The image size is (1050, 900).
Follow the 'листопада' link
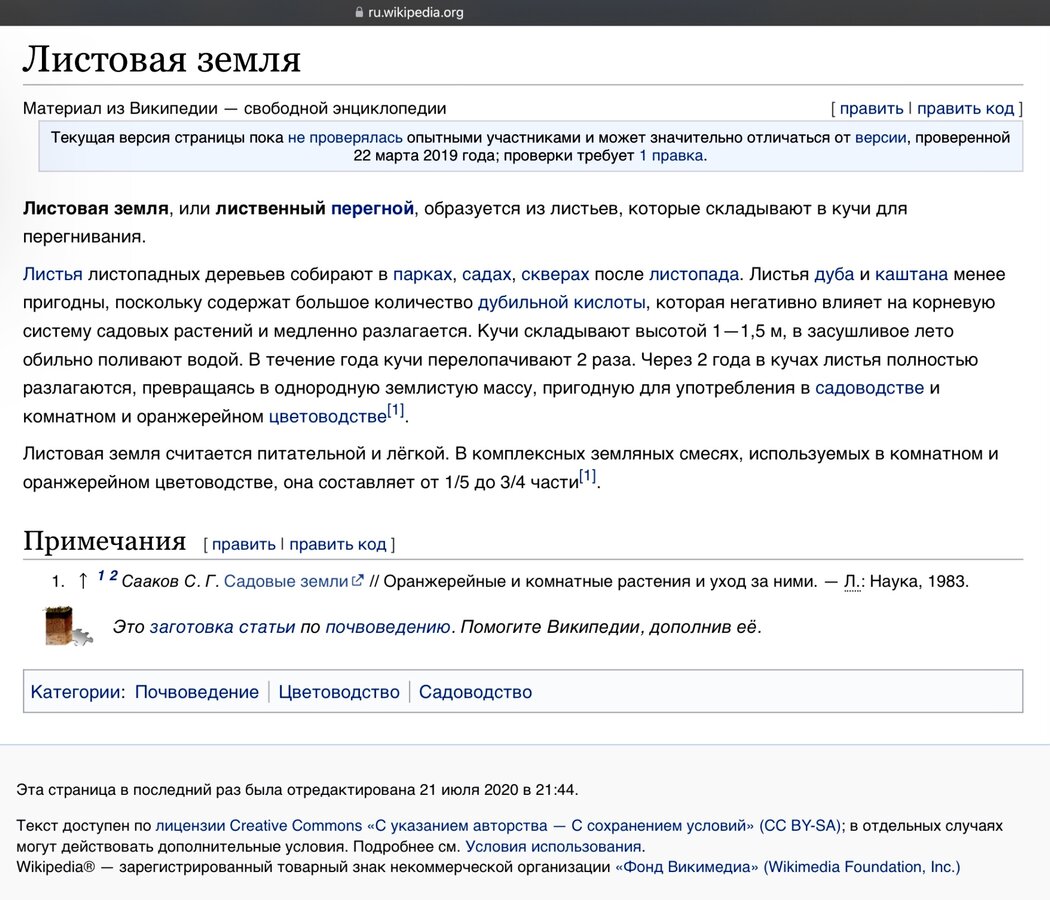[x=694, y=274]
